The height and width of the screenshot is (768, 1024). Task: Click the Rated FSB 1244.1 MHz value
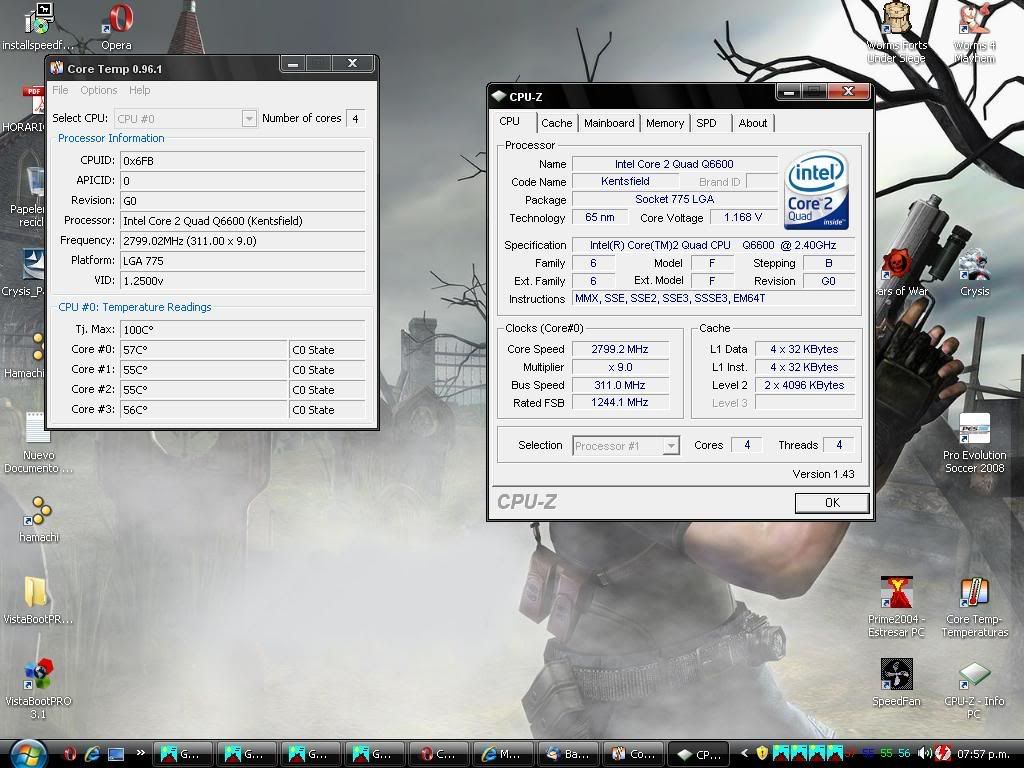pyautogui.click(x=620, y=403)
